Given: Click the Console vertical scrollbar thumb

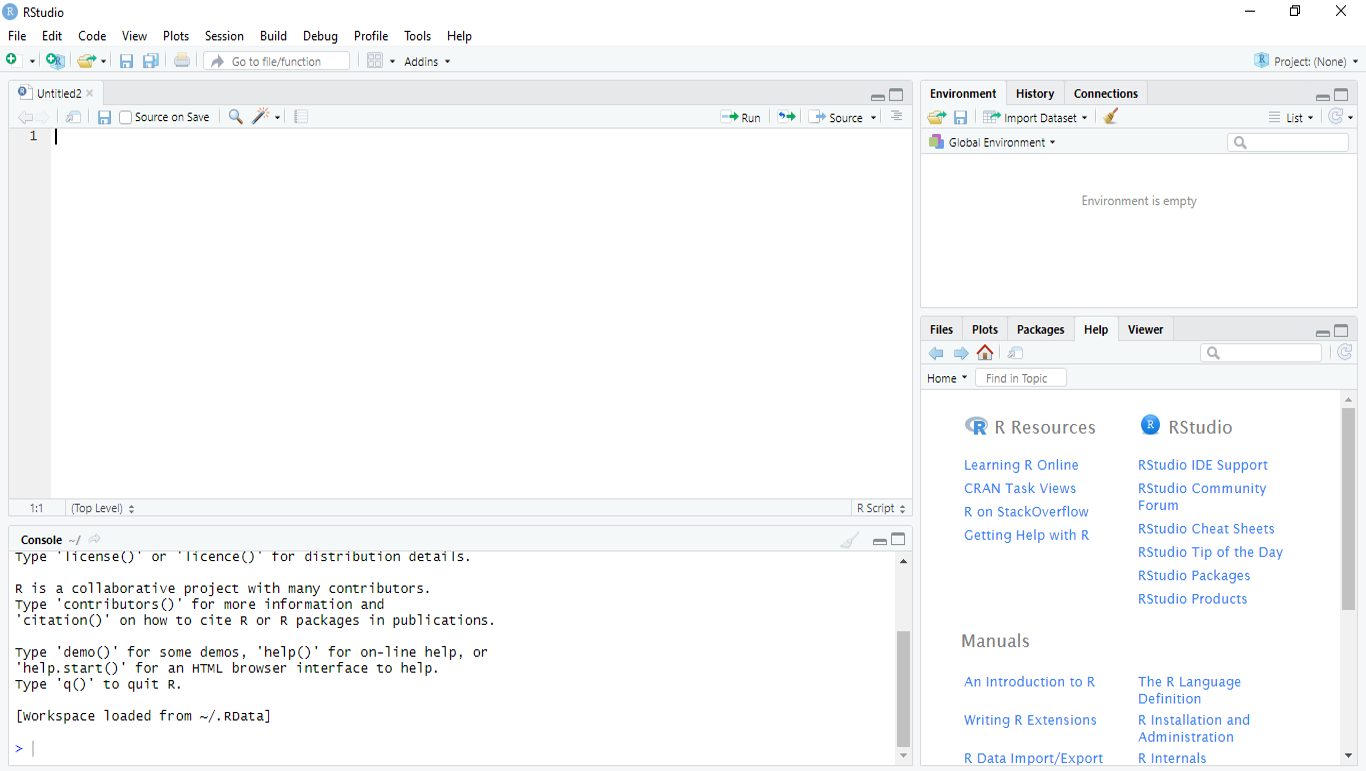Looking at the screenshot, I should 903,689.
